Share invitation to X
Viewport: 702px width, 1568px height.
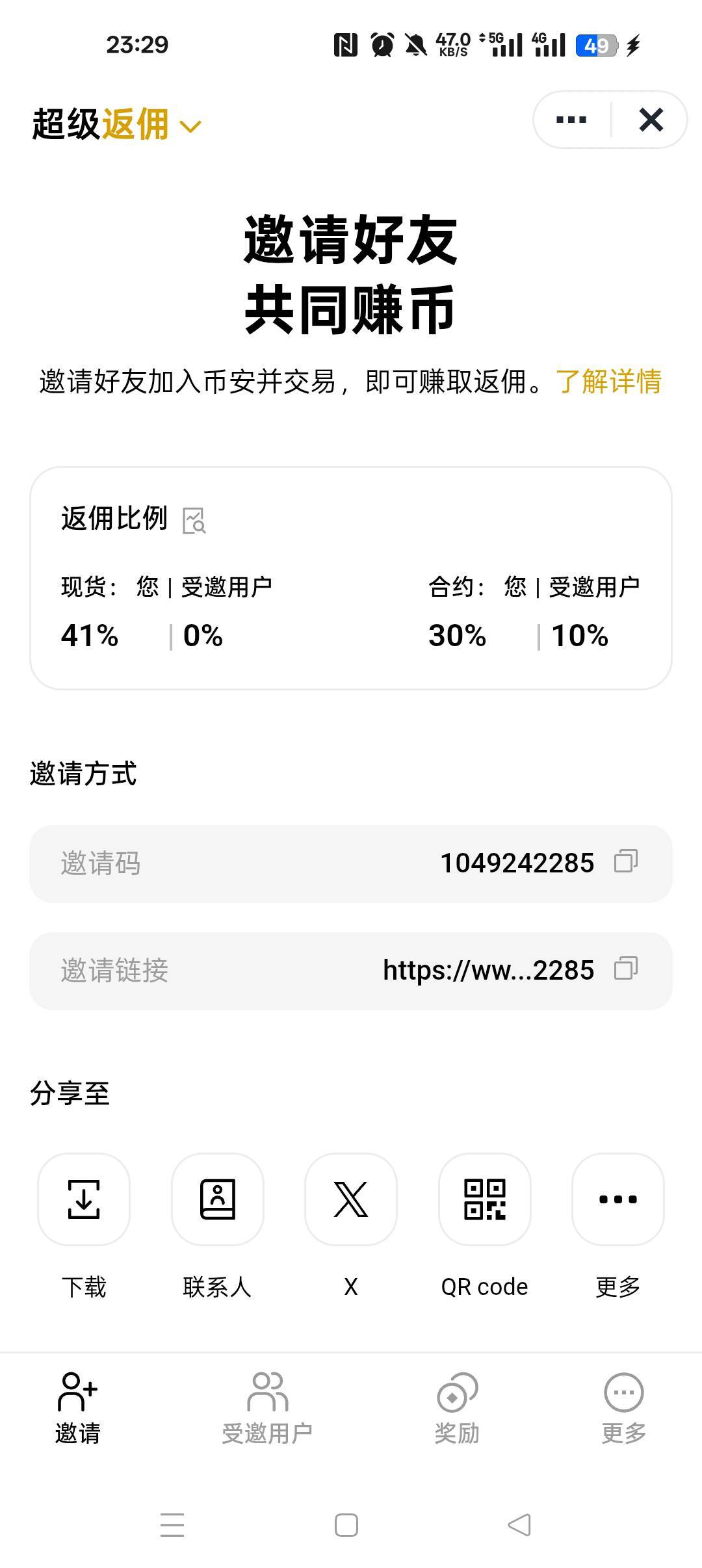coord(351,1199)
